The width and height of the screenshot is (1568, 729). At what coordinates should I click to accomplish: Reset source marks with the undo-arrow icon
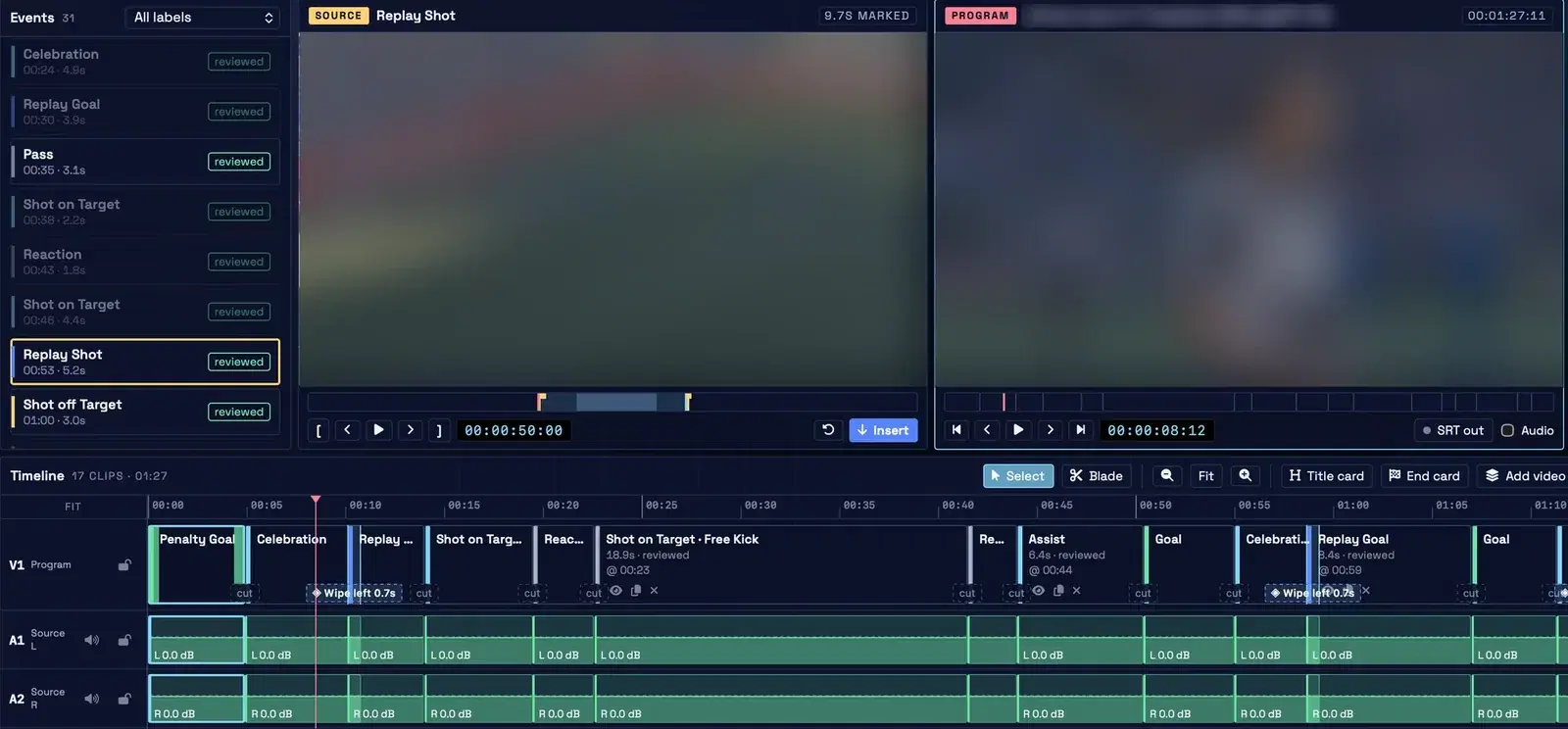(828, 430)
